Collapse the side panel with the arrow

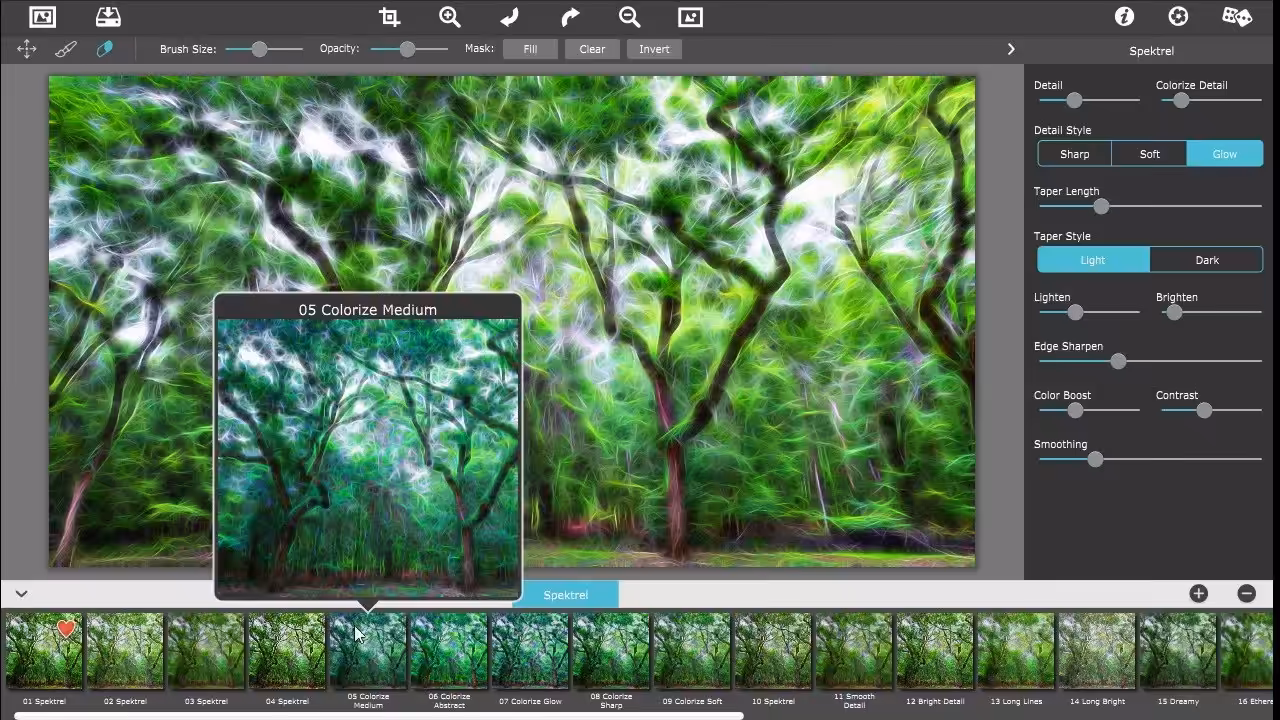[x=1011, y=49]
